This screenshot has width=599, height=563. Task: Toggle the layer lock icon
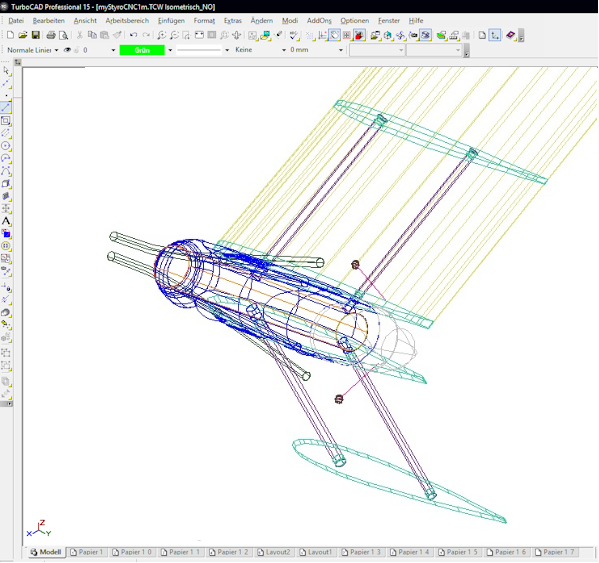(x=77, y=50)
